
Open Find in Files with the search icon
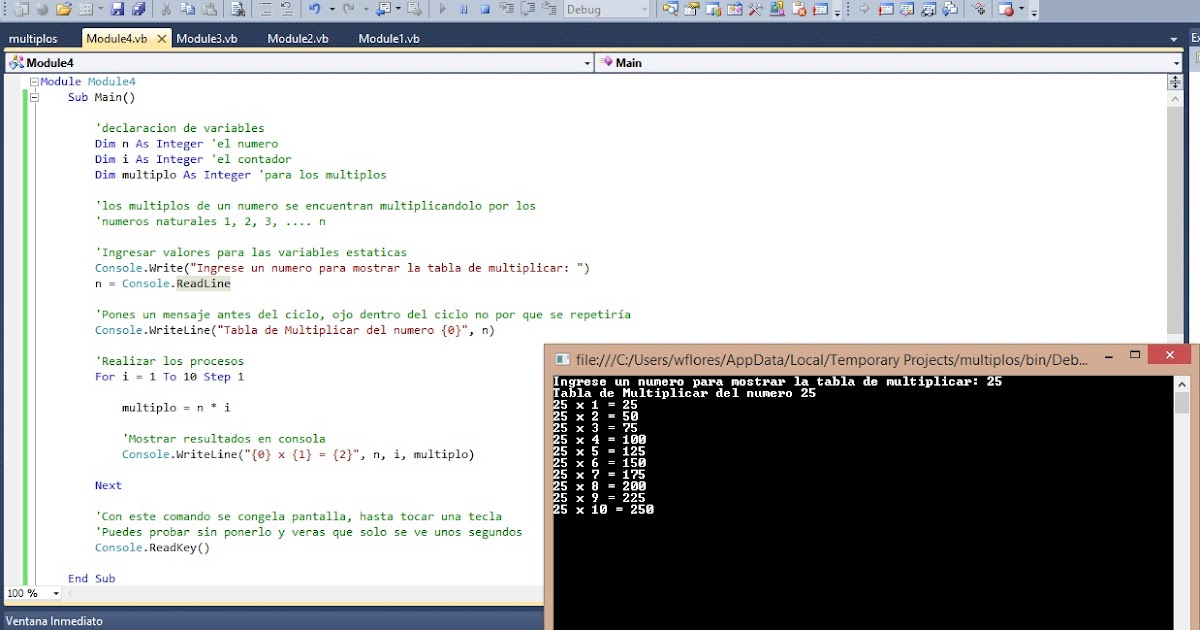click(x=238, y=9)
